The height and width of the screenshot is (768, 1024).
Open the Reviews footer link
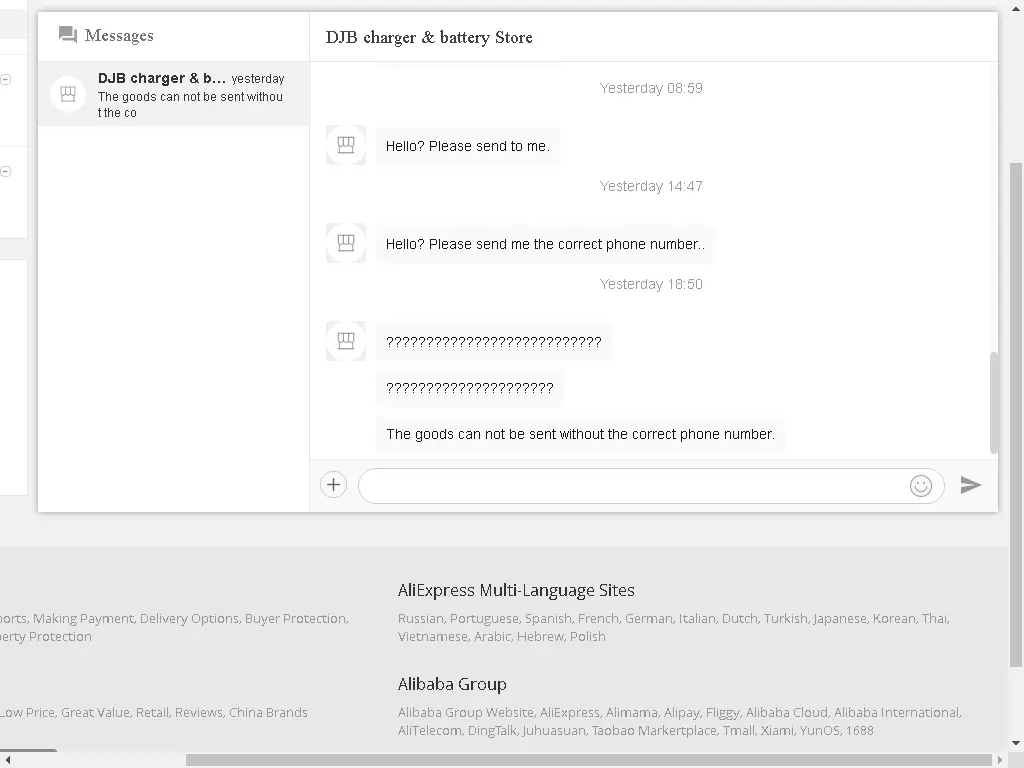(200, 712)
